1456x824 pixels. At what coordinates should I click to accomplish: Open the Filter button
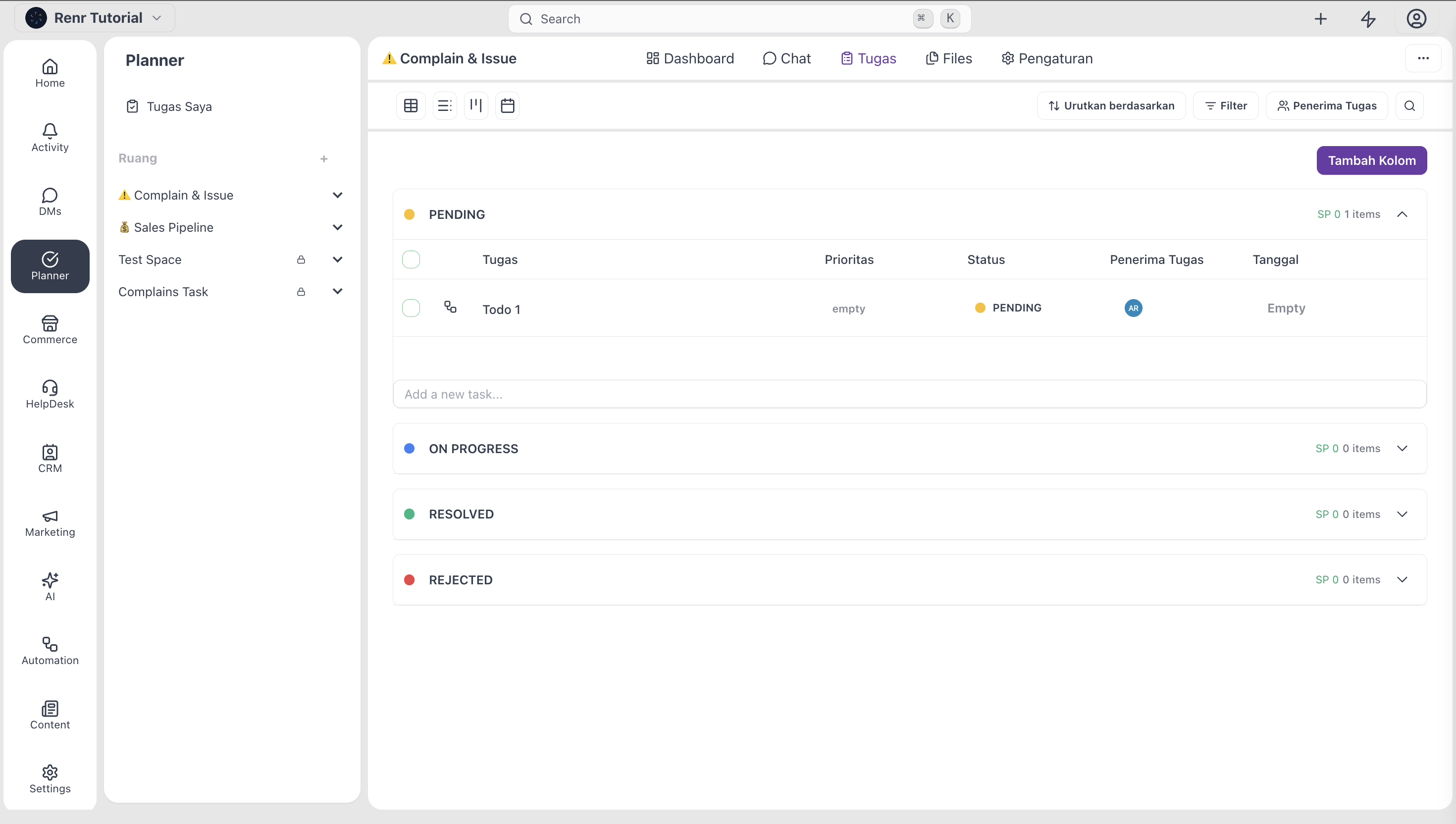pyautogui.click(x=1226, y=106)
